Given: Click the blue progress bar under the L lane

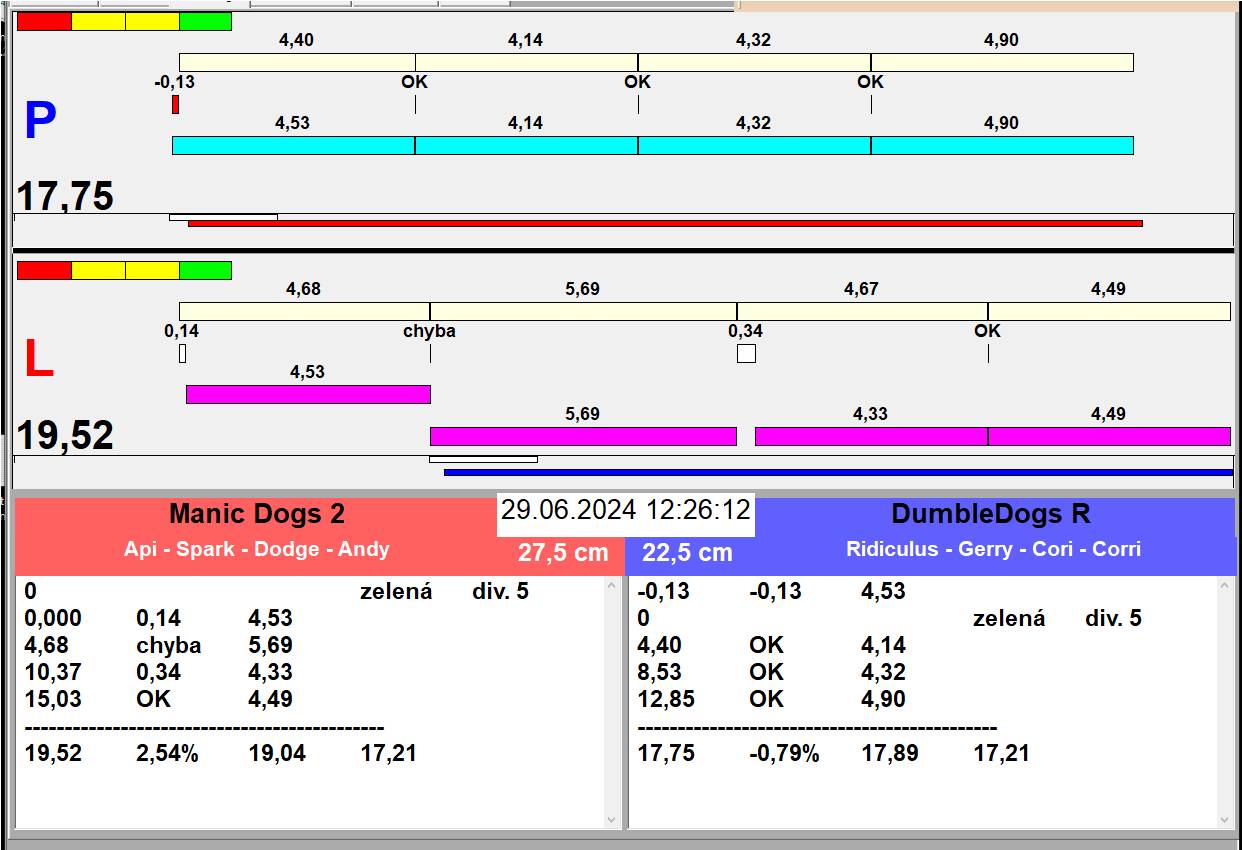Looking at the screenshot, I should click(838, 472).
